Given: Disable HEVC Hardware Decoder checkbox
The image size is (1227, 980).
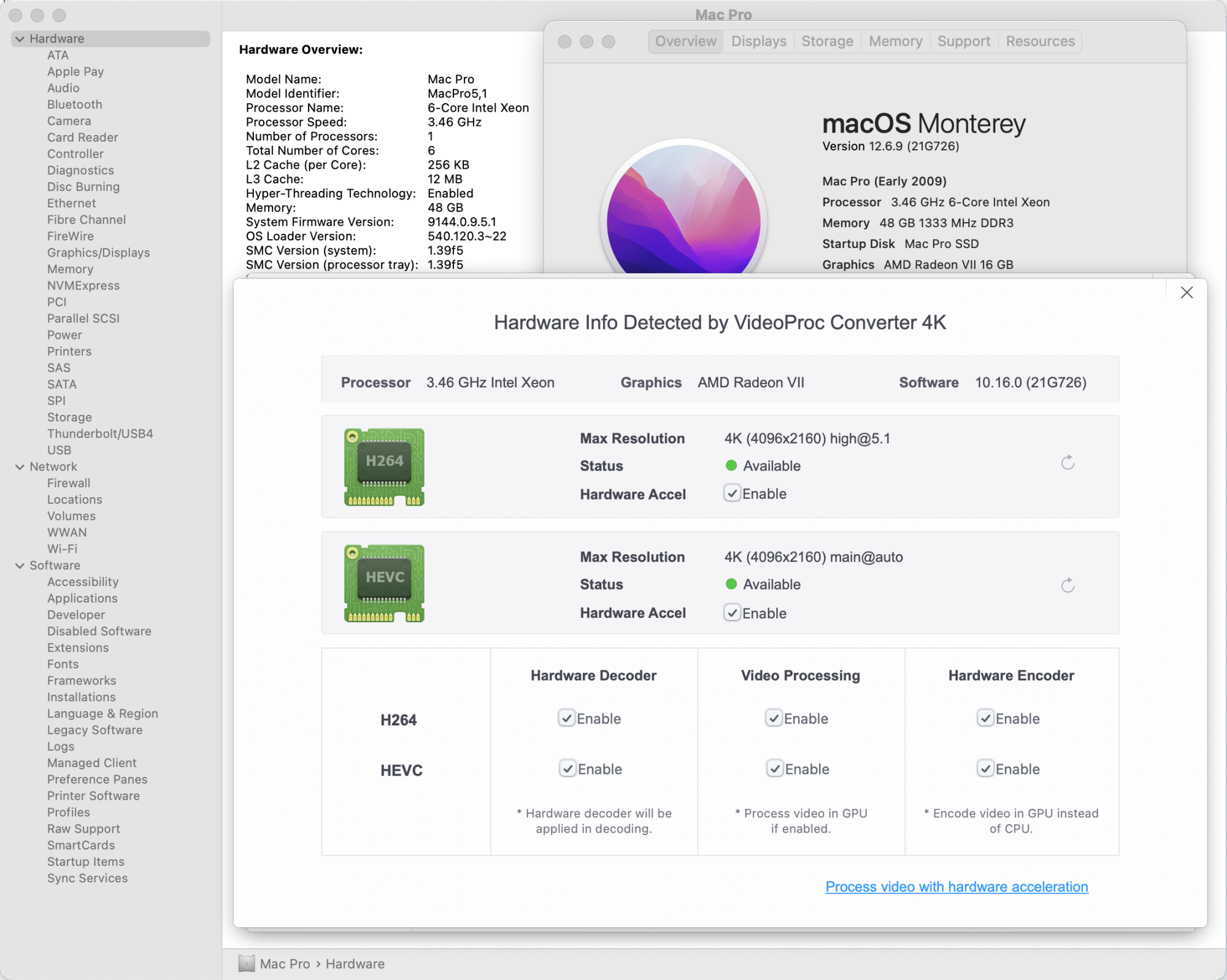Looking at the screenshot, I should pos(567,769).
